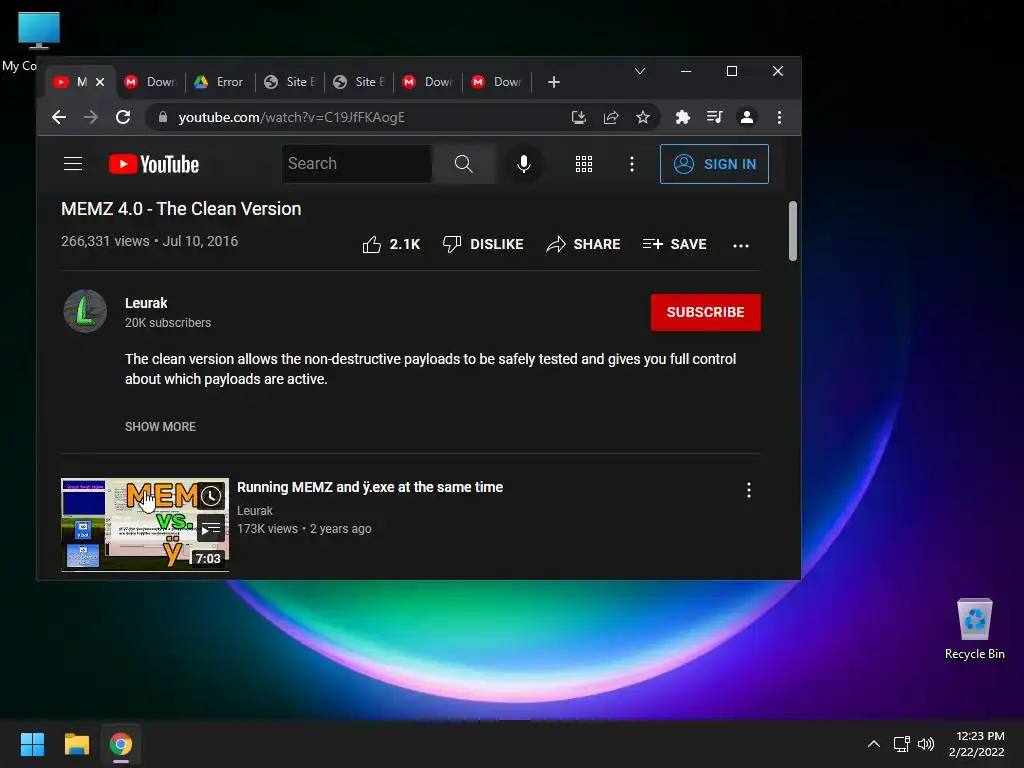Open the Chrome extensions puzzle icon

pyautogui.click(x=682, y=118)
